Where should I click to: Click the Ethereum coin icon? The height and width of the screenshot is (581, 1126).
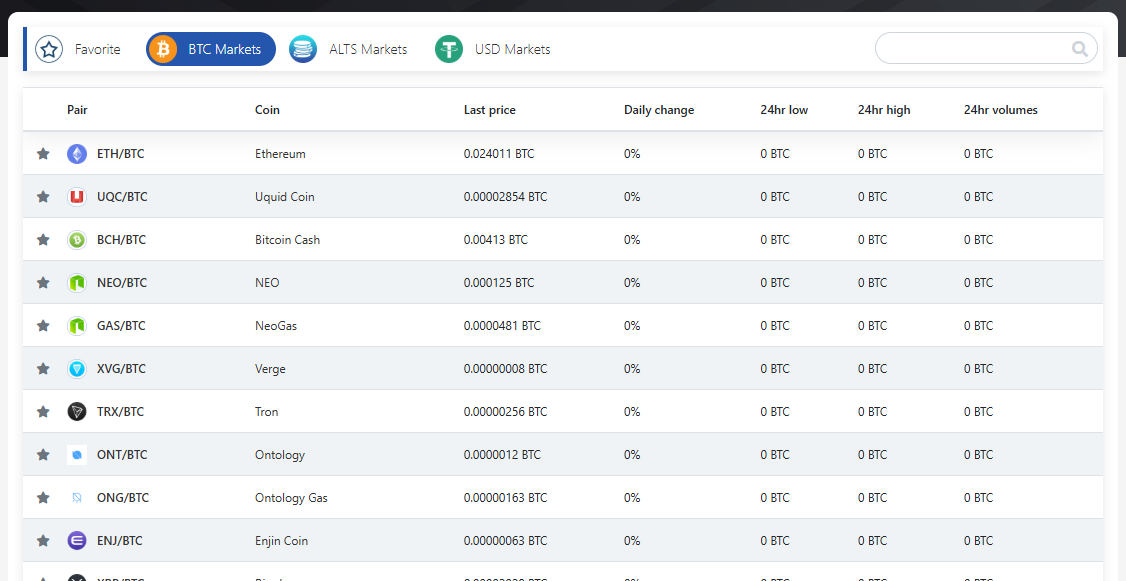pyautogui.click(x=77, y=154)
